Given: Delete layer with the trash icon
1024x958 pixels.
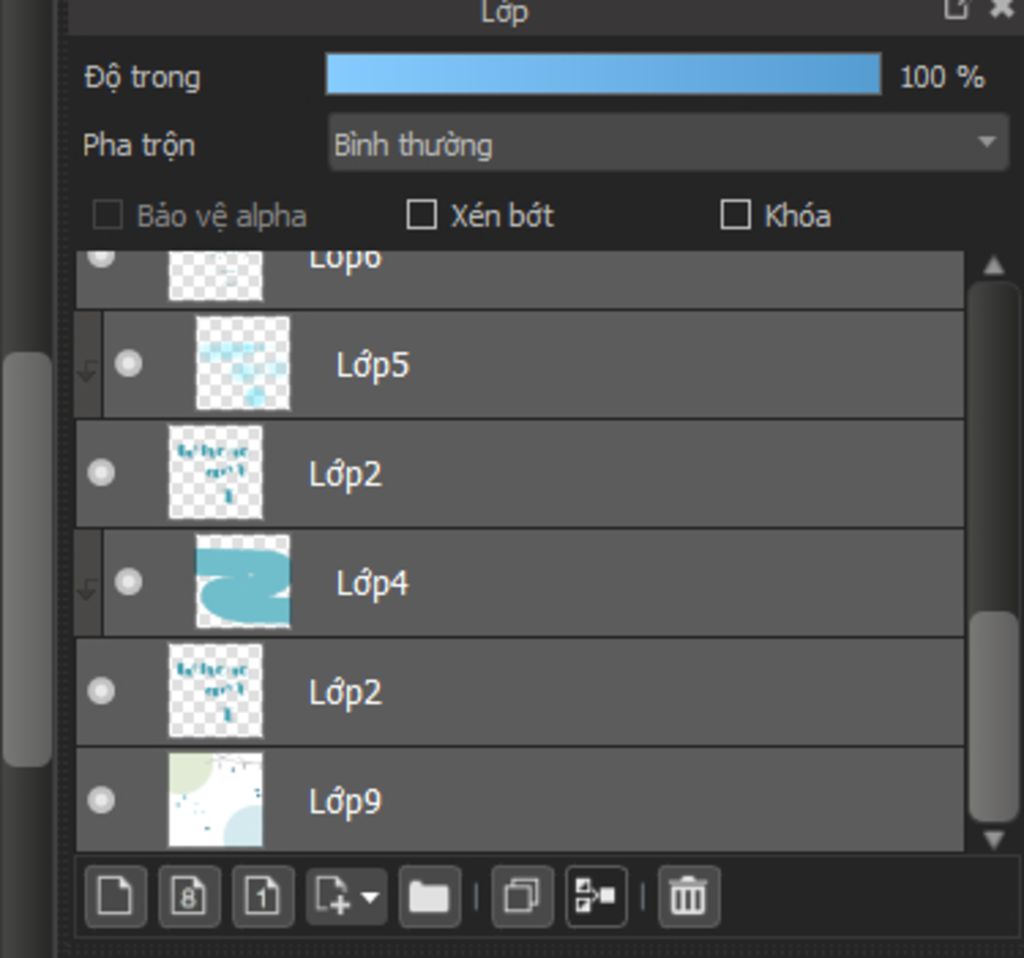Looking at the screenshot, I should 688,896.
